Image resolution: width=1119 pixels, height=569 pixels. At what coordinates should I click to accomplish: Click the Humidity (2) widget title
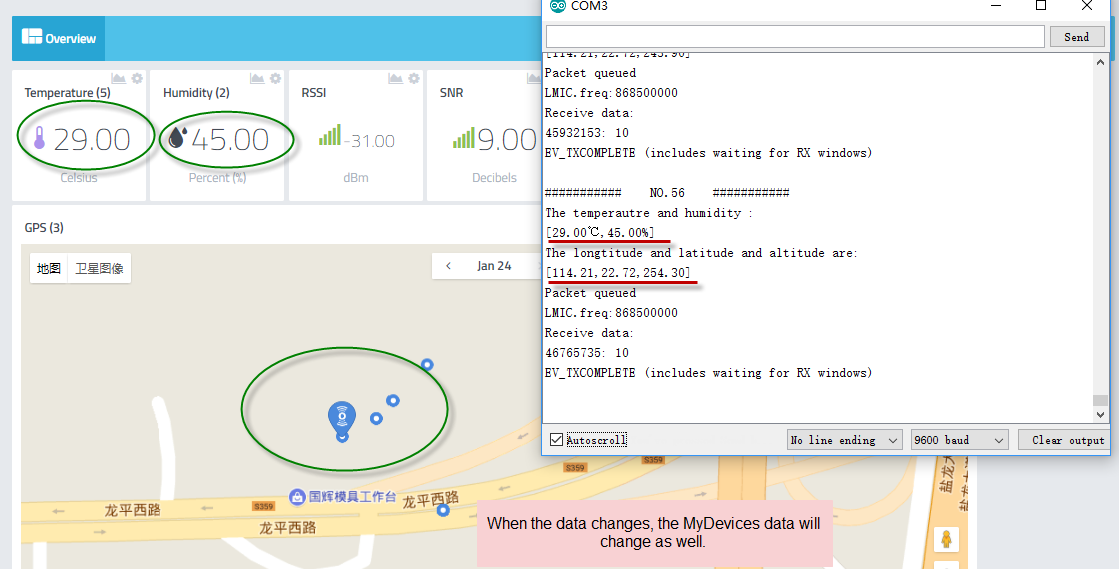(196, 93)
